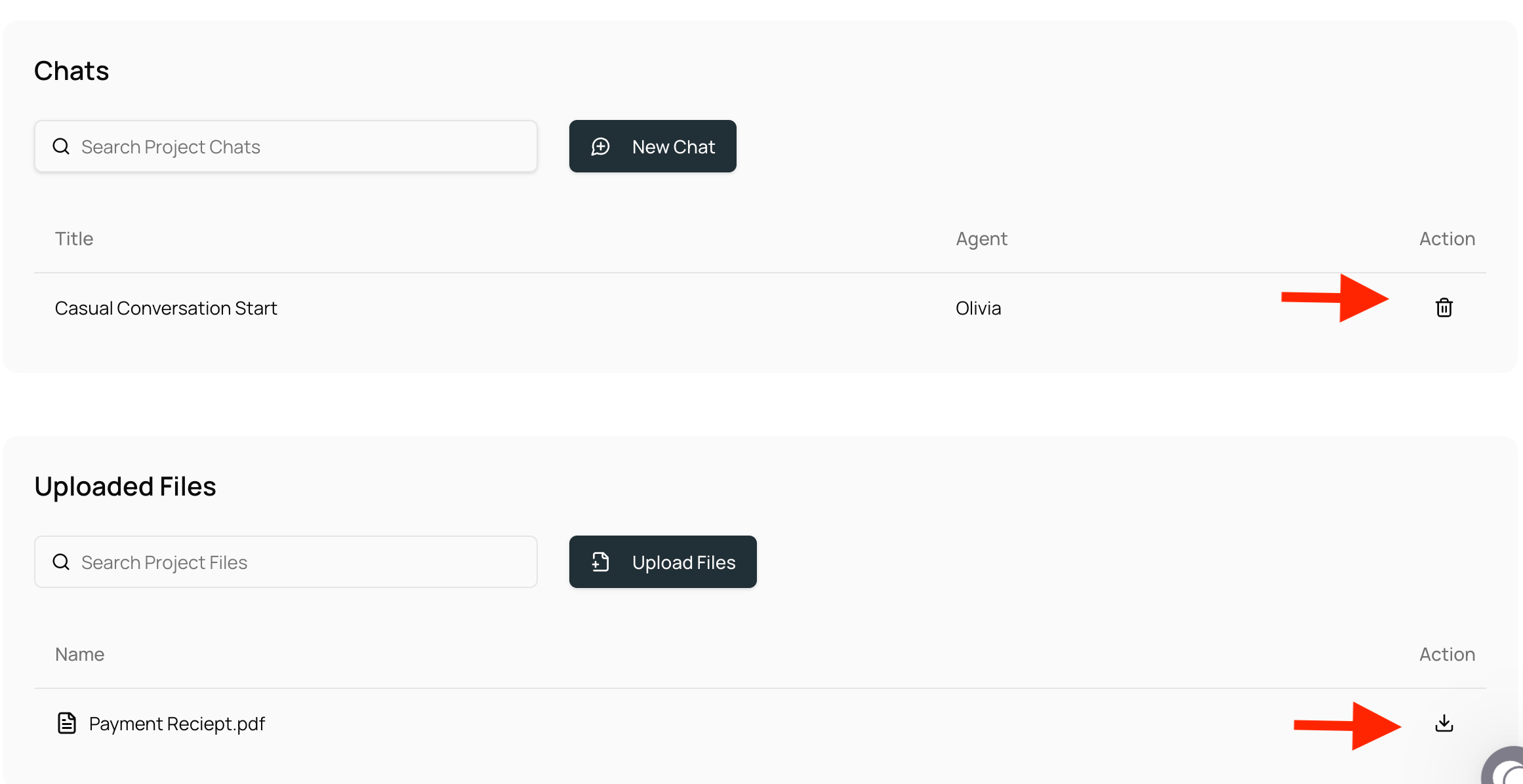Open the Payment Reciept.pdf file name
The width and height of the screenshot is (1523, 784).
[177, 724]
